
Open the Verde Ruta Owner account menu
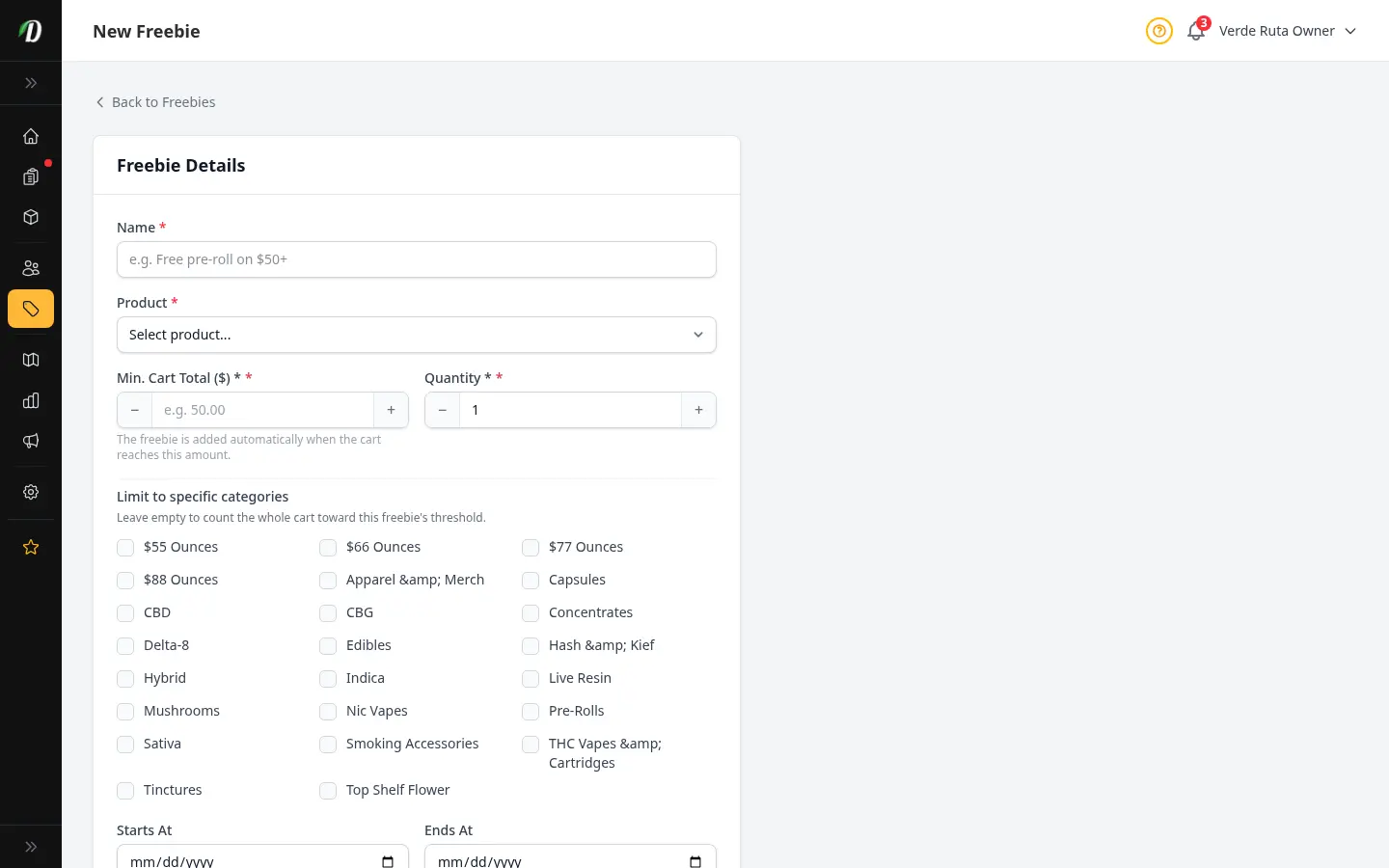1288,31
